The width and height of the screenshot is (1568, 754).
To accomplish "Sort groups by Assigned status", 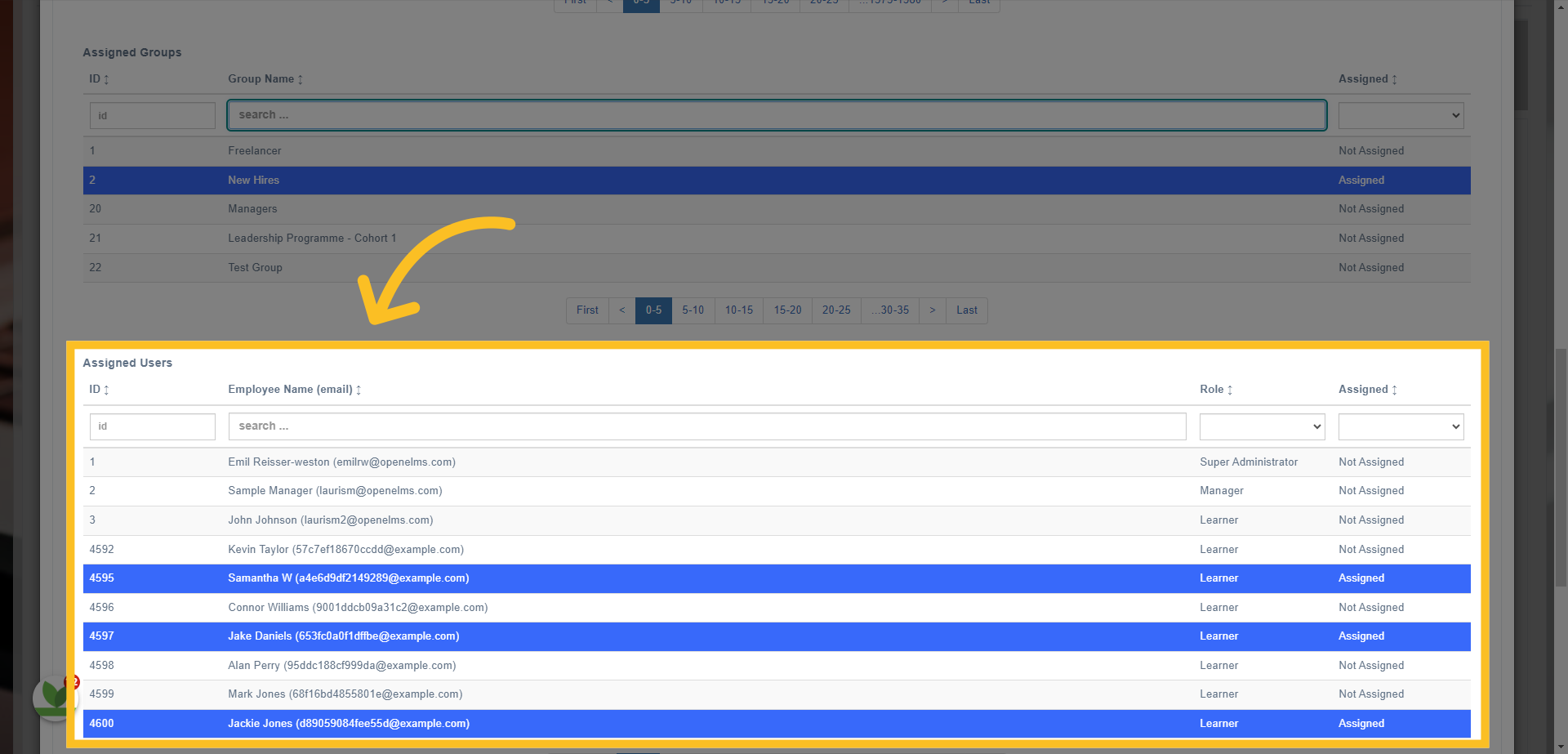I will pyautogui.click(x=1368, y=79).
